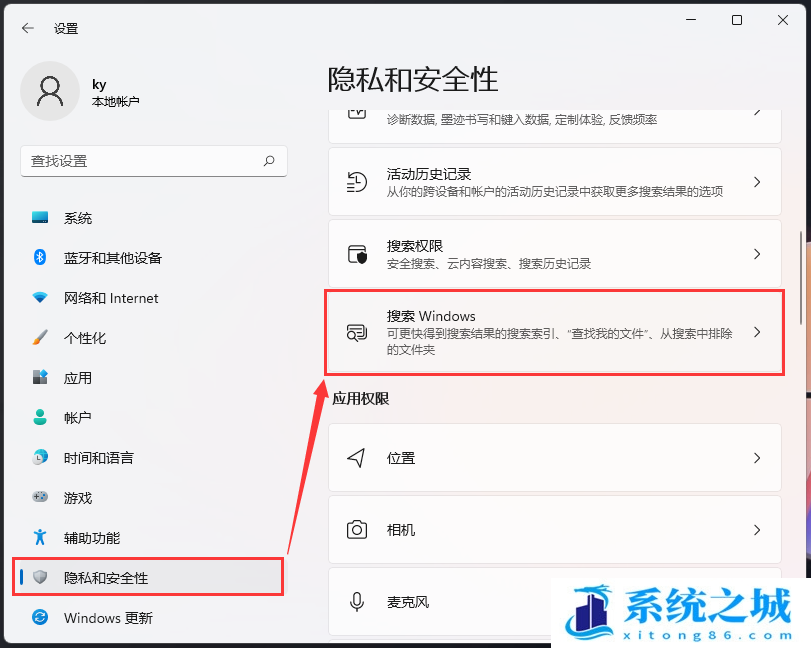Expand the 位置 chevron
The width and height of the screenshot is (811, 648).
pyautogui.click(x=757, y=458)
